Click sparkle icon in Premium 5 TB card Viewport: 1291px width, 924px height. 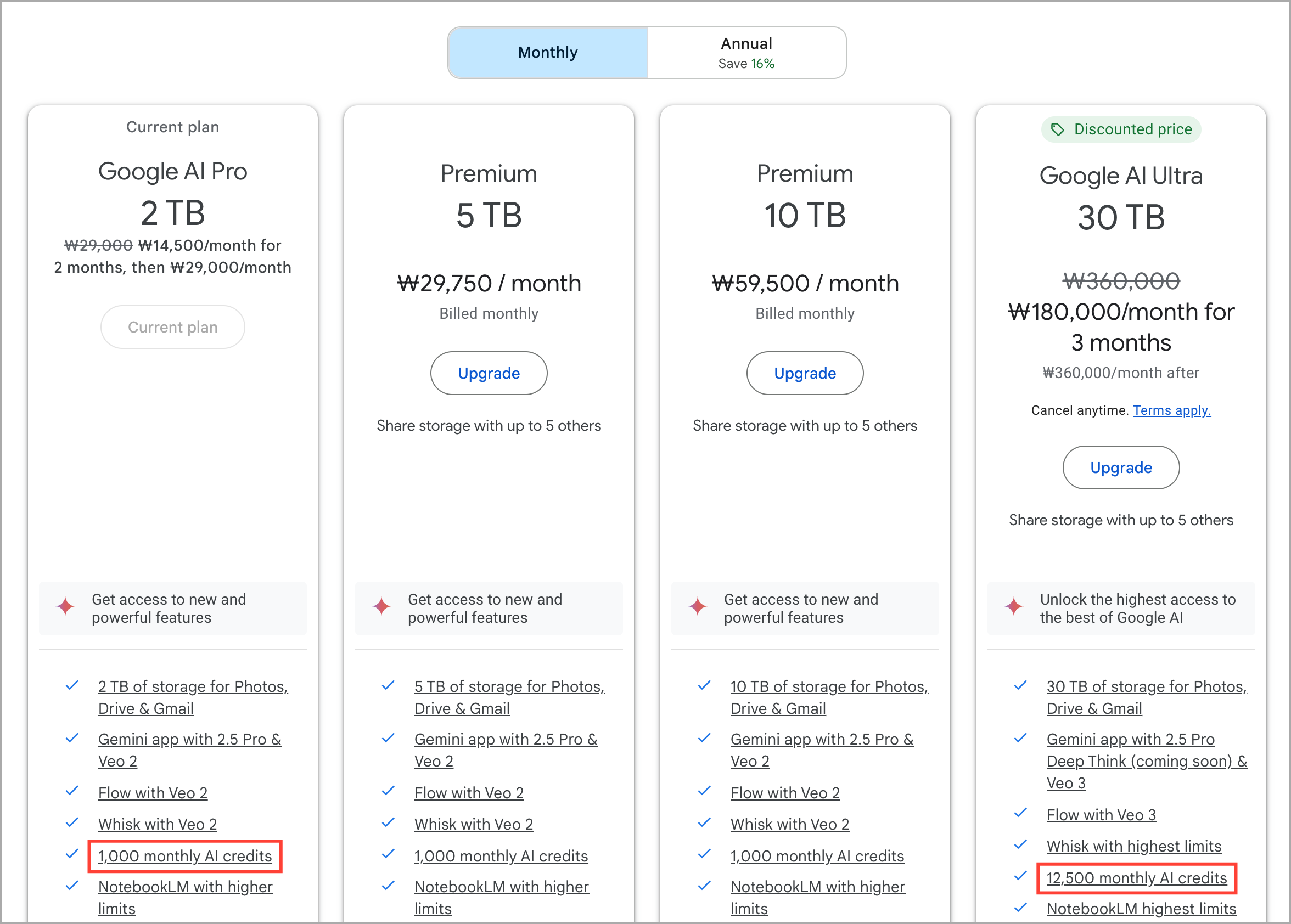click(x=382, y=606)
